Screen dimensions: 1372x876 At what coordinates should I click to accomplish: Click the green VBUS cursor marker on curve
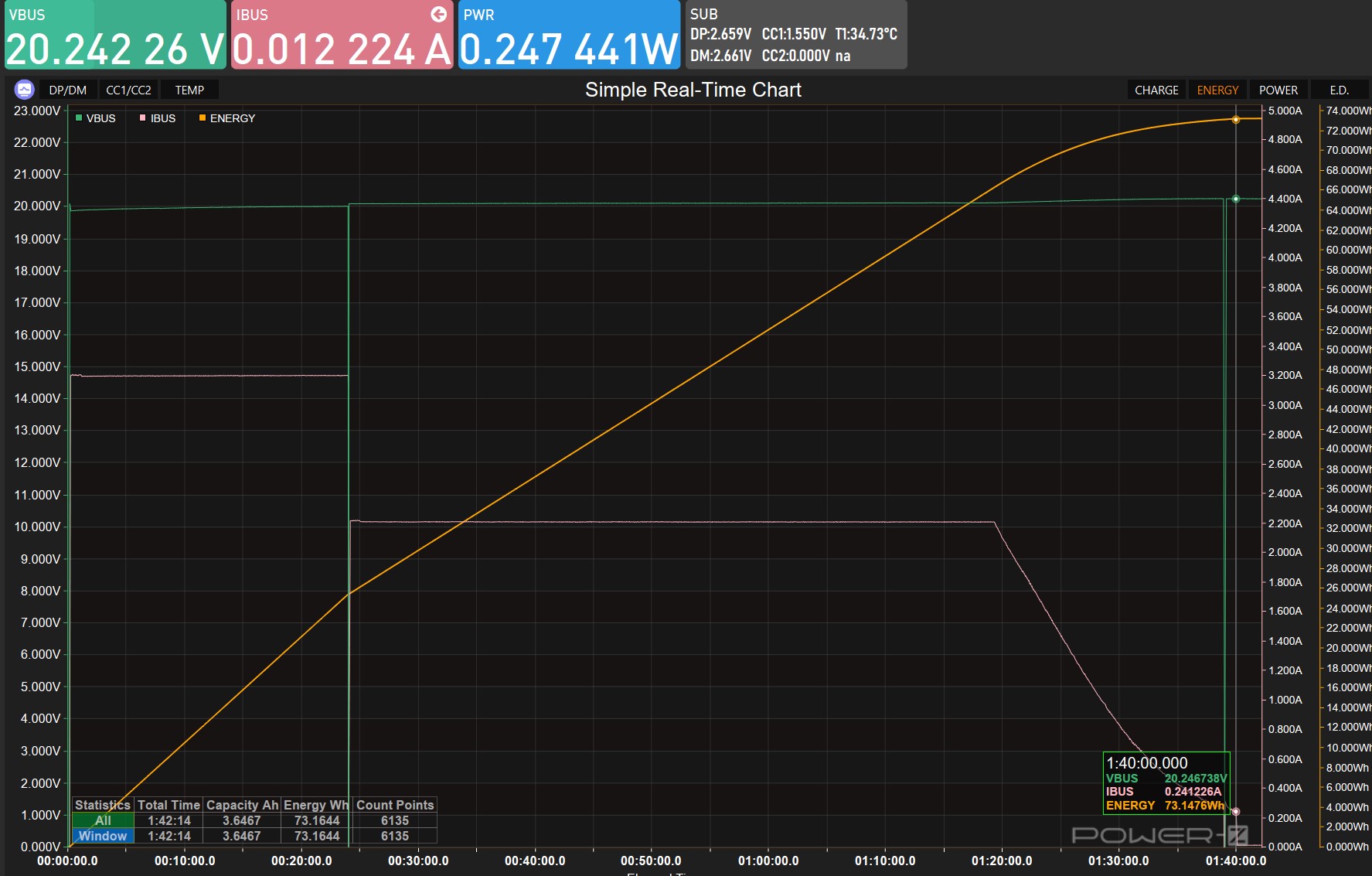coord(1235,199)
